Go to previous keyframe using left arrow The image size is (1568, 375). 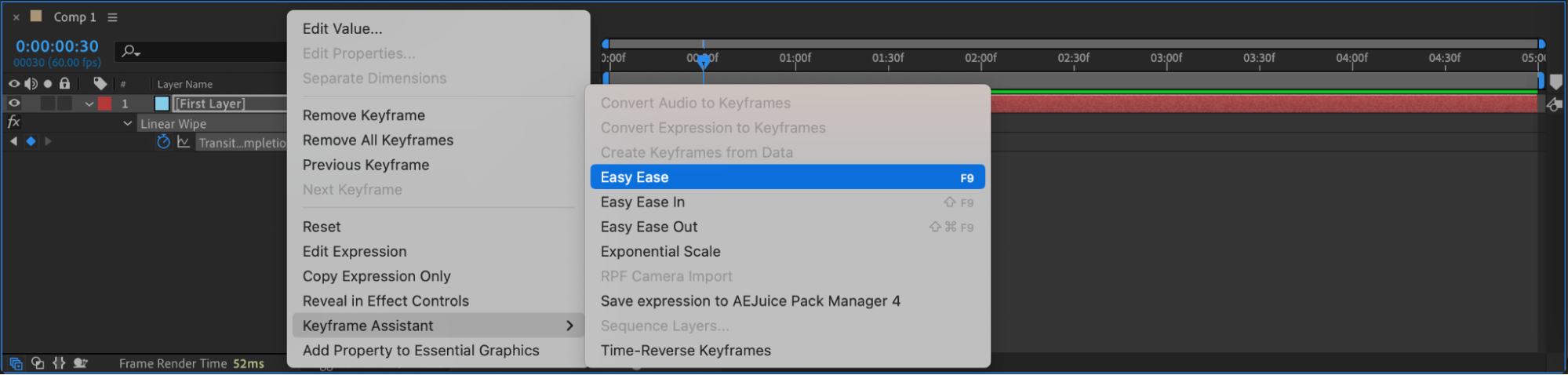(x=13, y=142)
